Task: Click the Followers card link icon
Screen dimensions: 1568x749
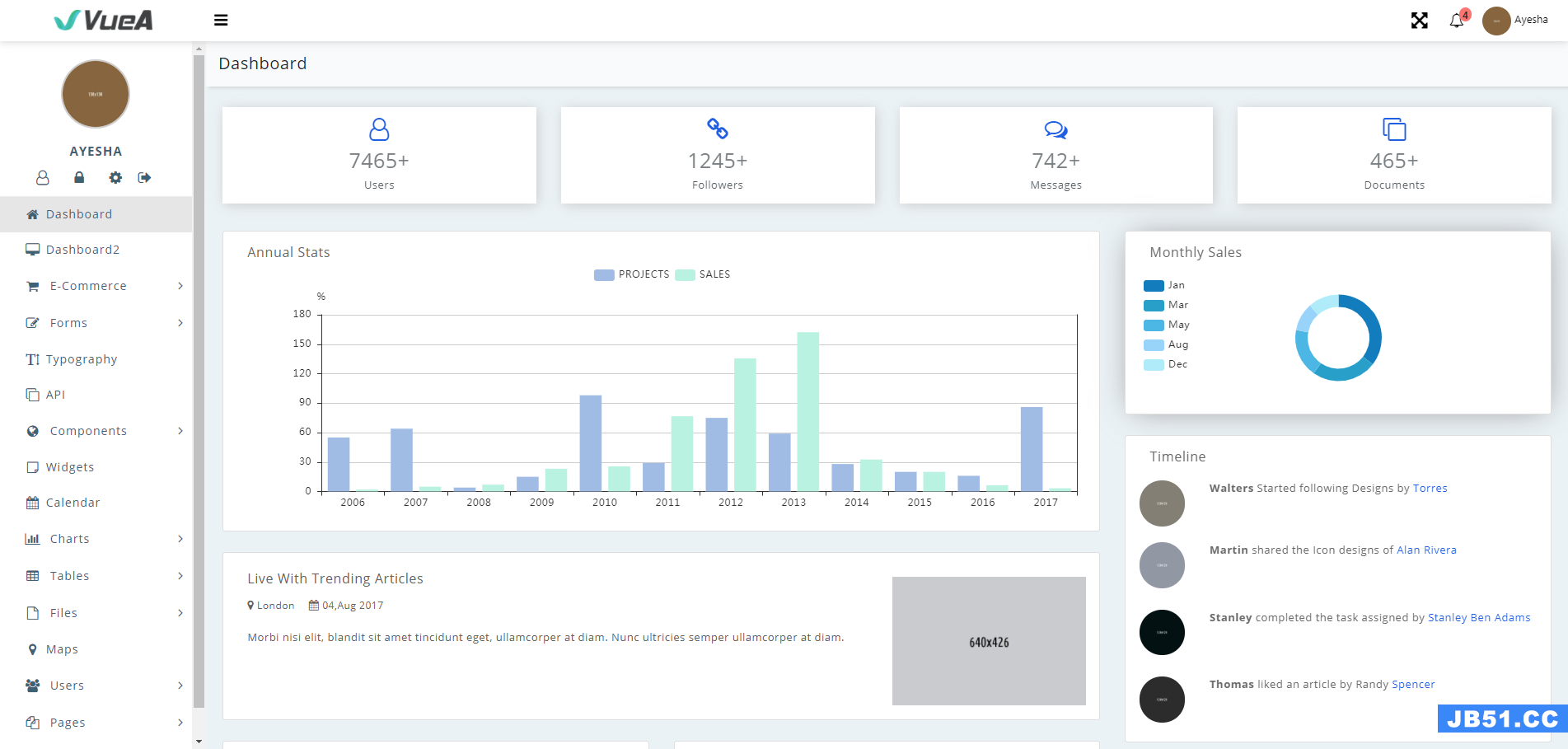Action: point(718,129)
